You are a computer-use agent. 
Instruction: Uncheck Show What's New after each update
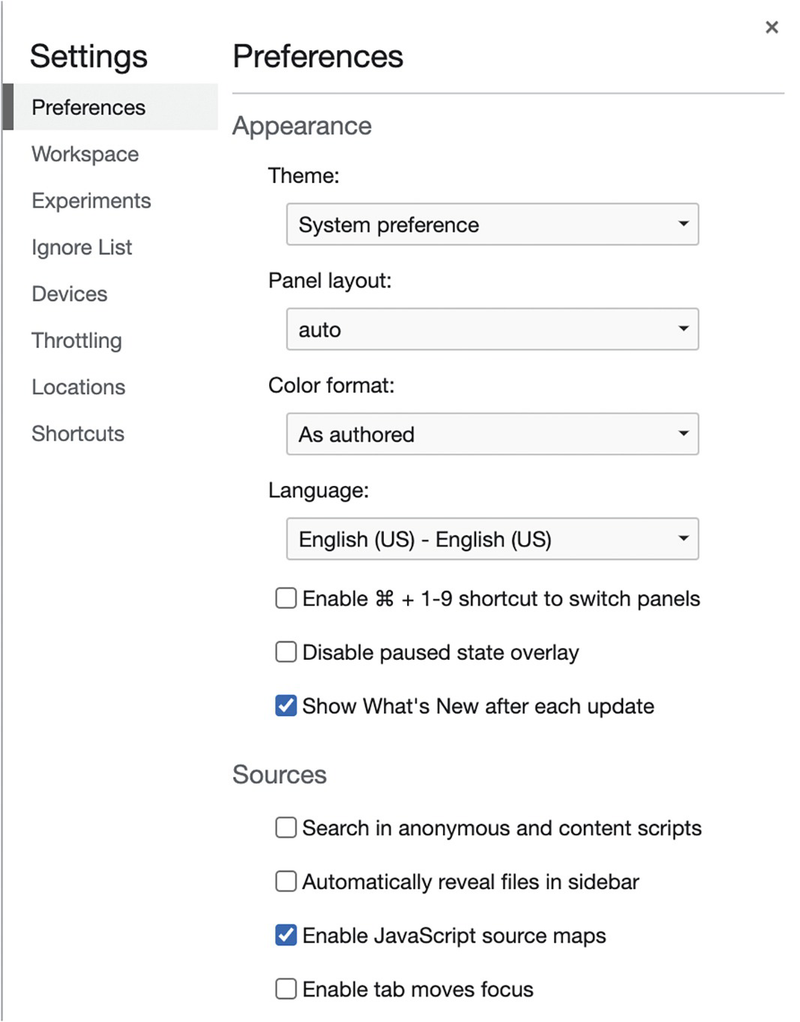286,706
